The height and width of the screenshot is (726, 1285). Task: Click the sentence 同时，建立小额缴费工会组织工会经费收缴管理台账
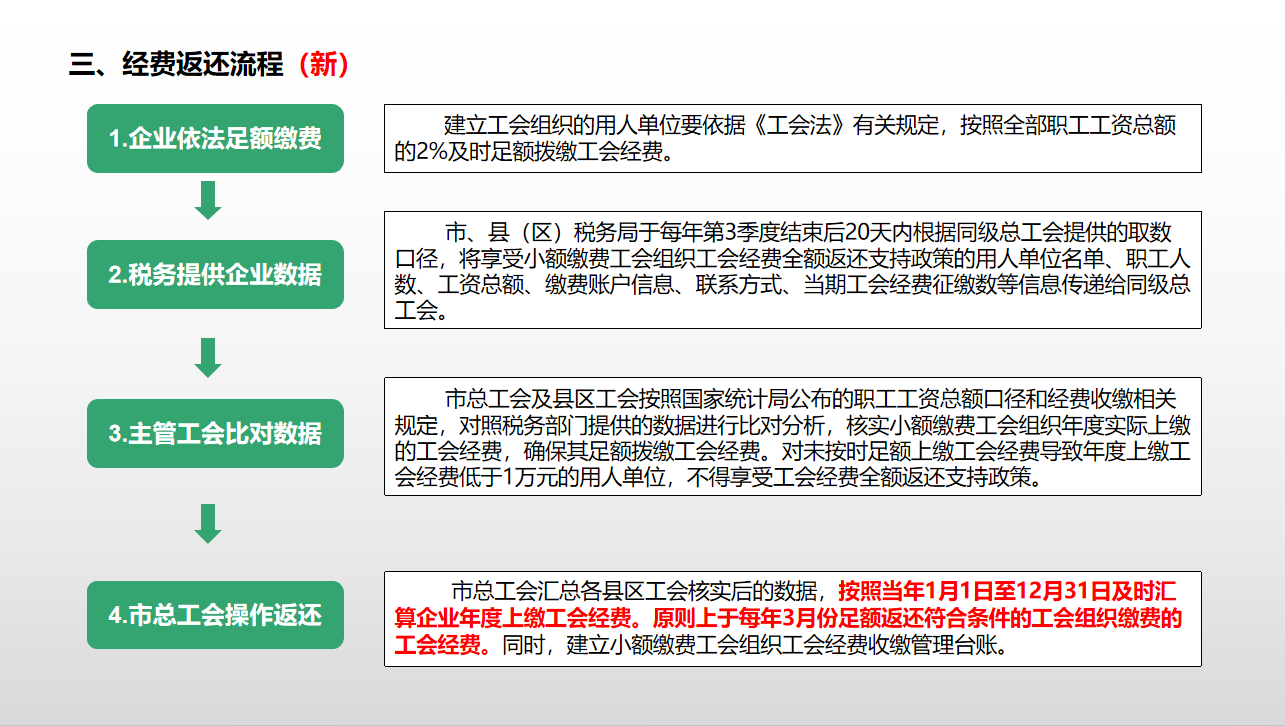pos(755,645)
